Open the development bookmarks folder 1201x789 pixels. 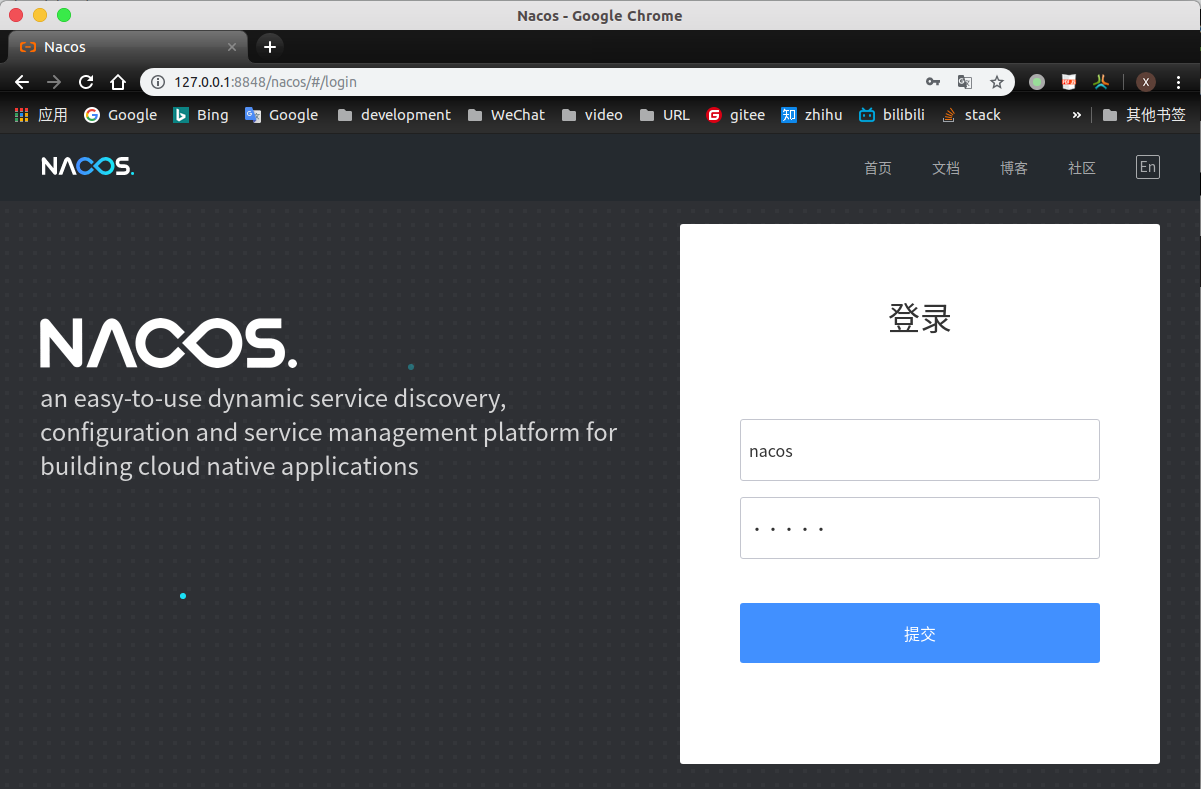(x=394, y=115)
